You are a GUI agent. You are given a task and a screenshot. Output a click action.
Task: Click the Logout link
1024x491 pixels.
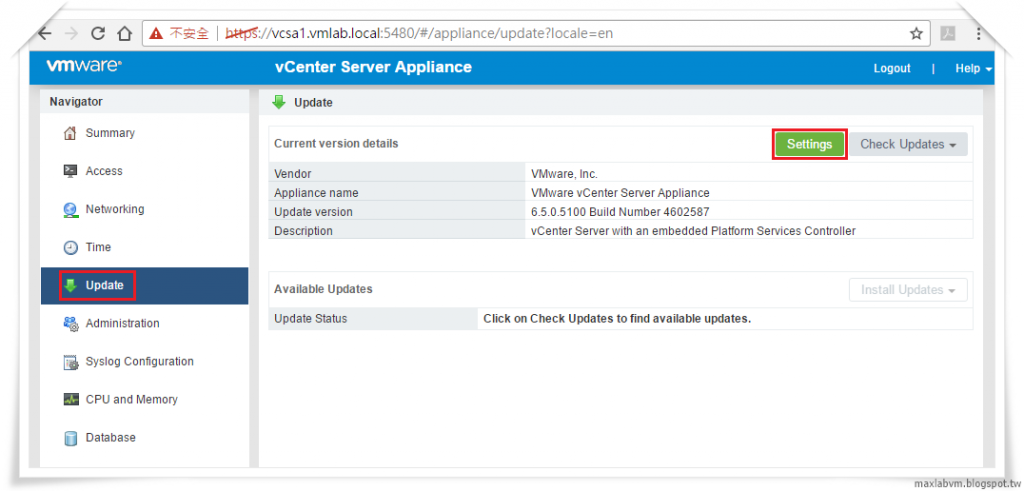(892, 69)
